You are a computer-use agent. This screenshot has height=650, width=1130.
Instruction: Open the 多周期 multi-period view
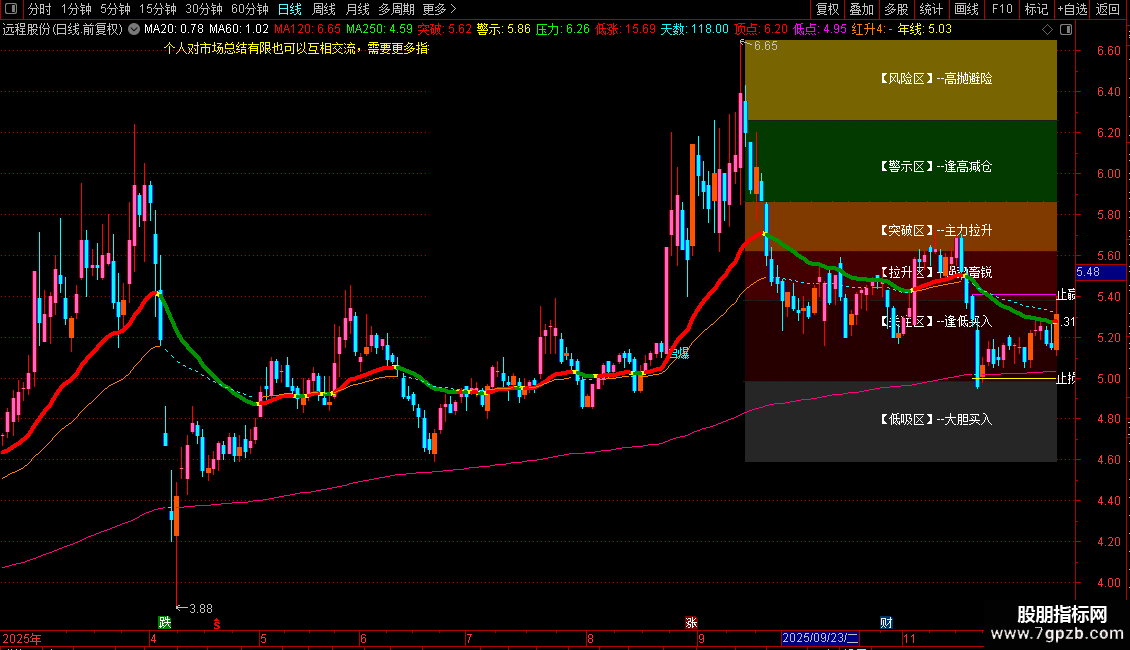pos(396,9)
